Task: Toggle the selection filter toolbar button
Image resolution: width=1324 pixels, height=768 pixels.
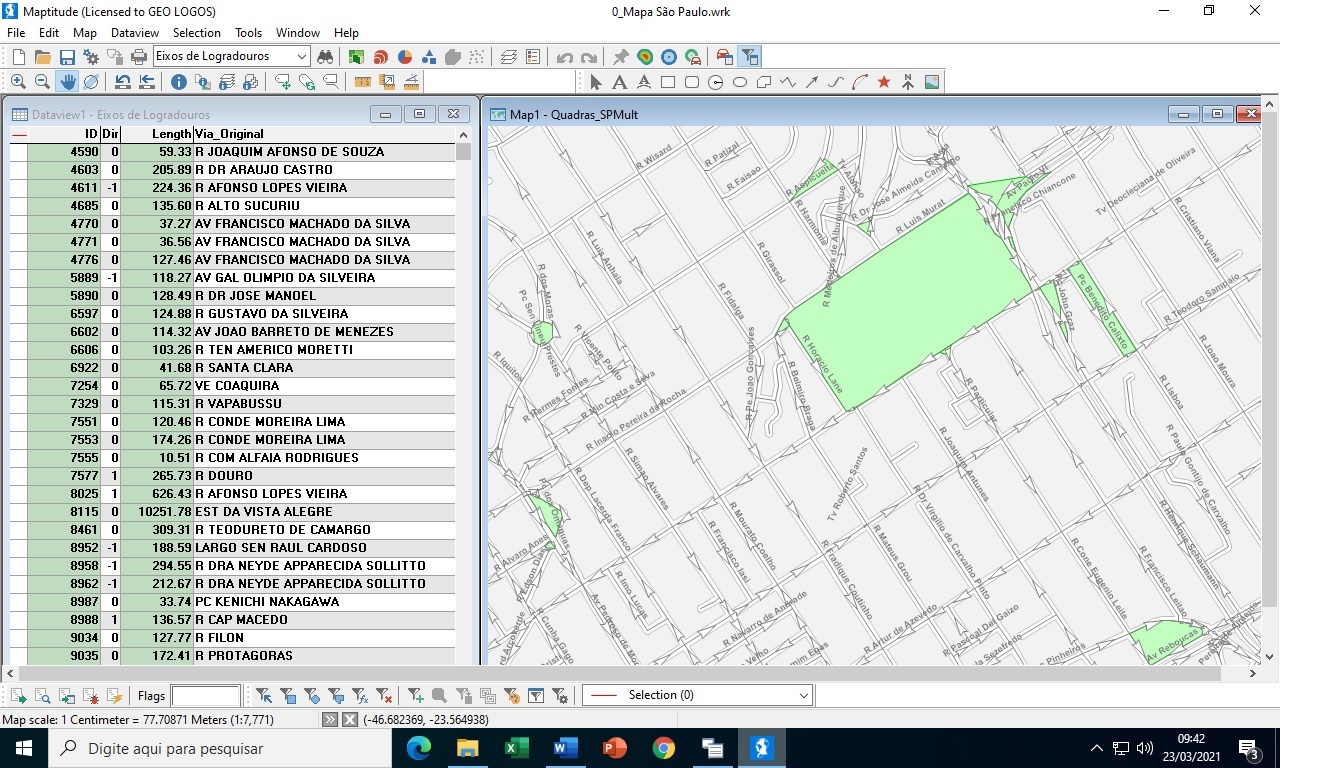Action: pyautogui.click(x=749, y=57)
